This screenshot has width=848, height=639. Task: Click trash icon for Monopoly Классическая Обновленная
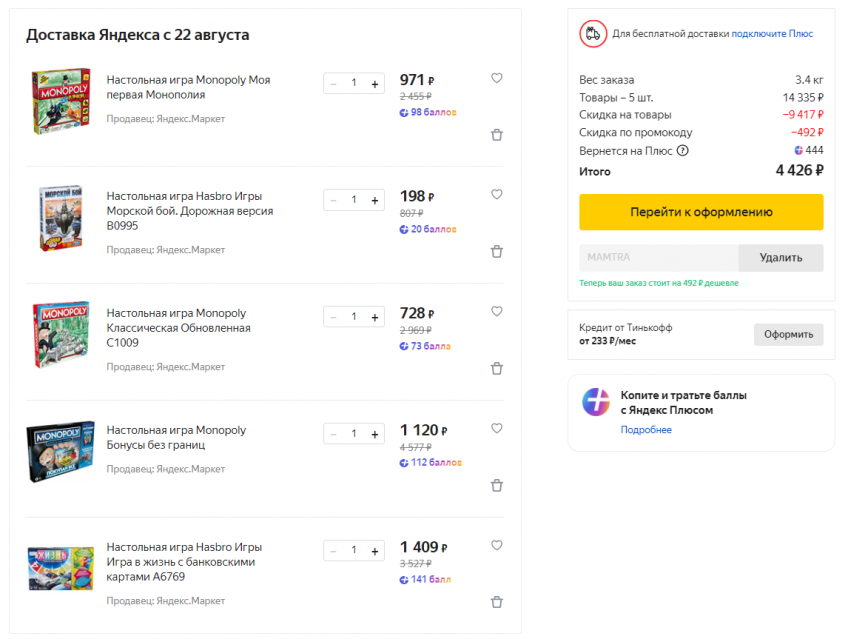(496, 369)
